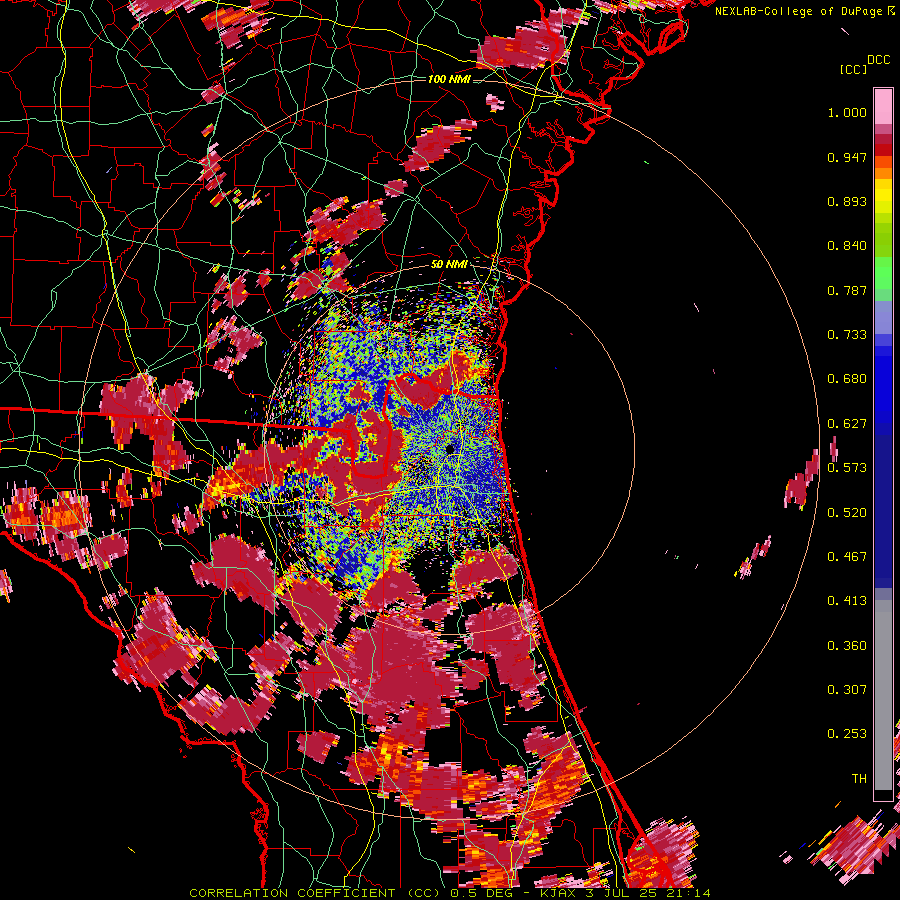Image resolution: width=900 pixels, height=900 pixels.
Task: Select the 0.467 scale value
Action: pos(847,556)
